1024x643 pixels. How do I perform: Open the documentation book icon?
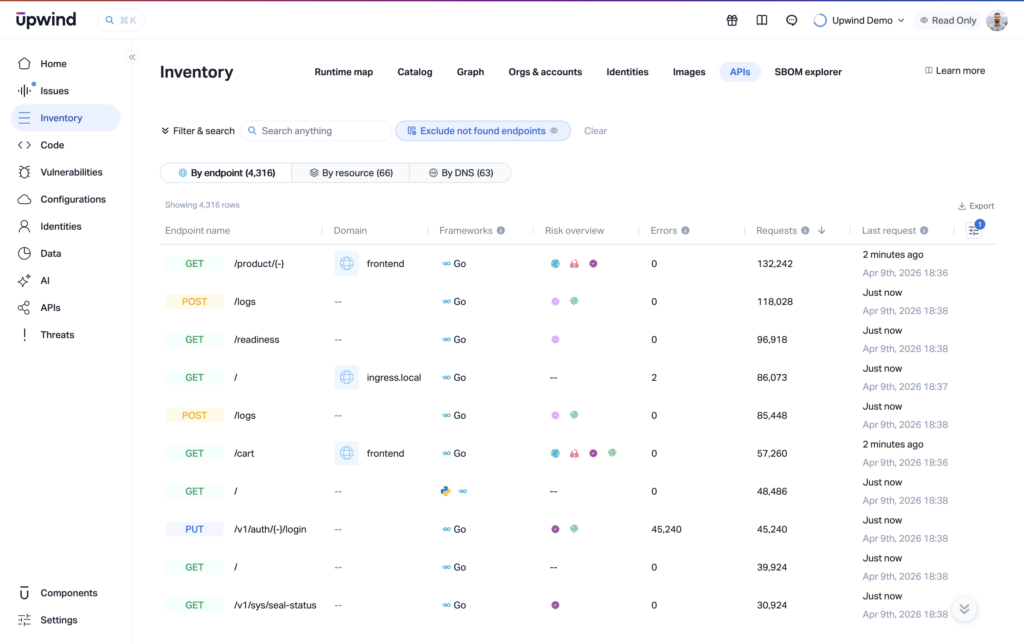pyautogui.click(x=762, y=20)
